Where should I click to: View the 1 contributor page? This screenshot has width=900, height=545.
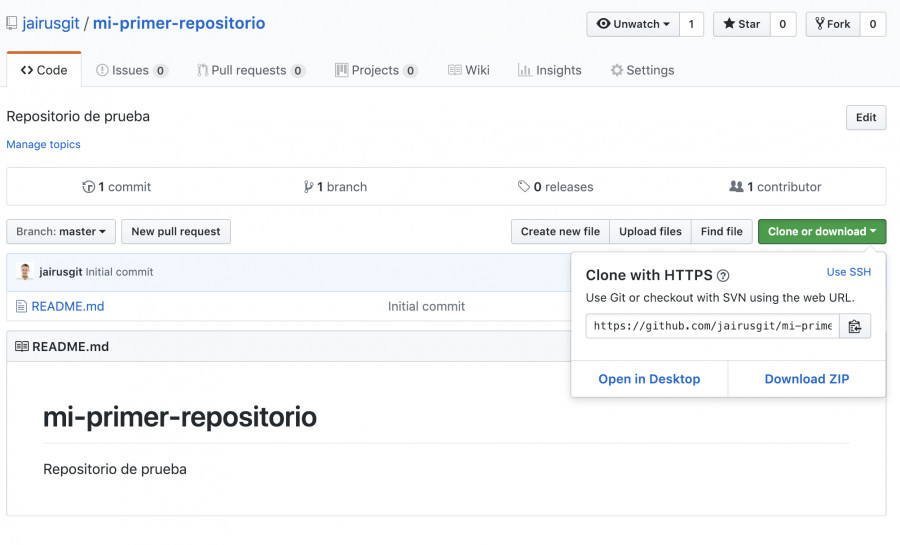coord(775,186)
